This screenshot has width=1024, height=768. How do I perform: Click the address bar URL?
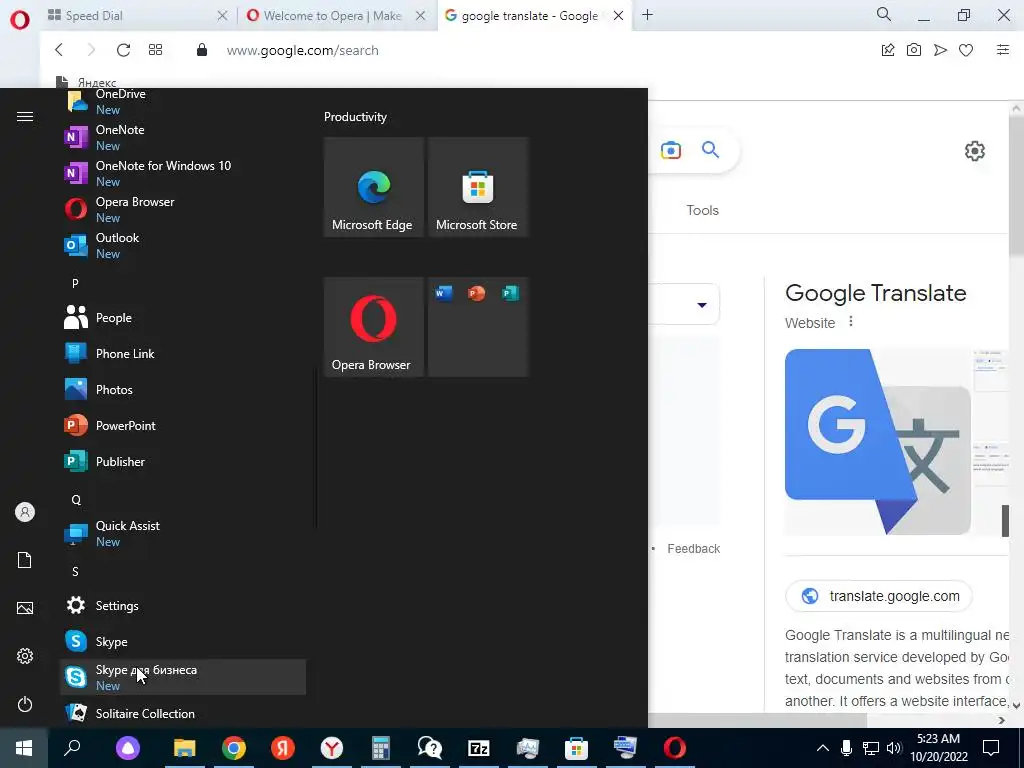coord(302,50)
